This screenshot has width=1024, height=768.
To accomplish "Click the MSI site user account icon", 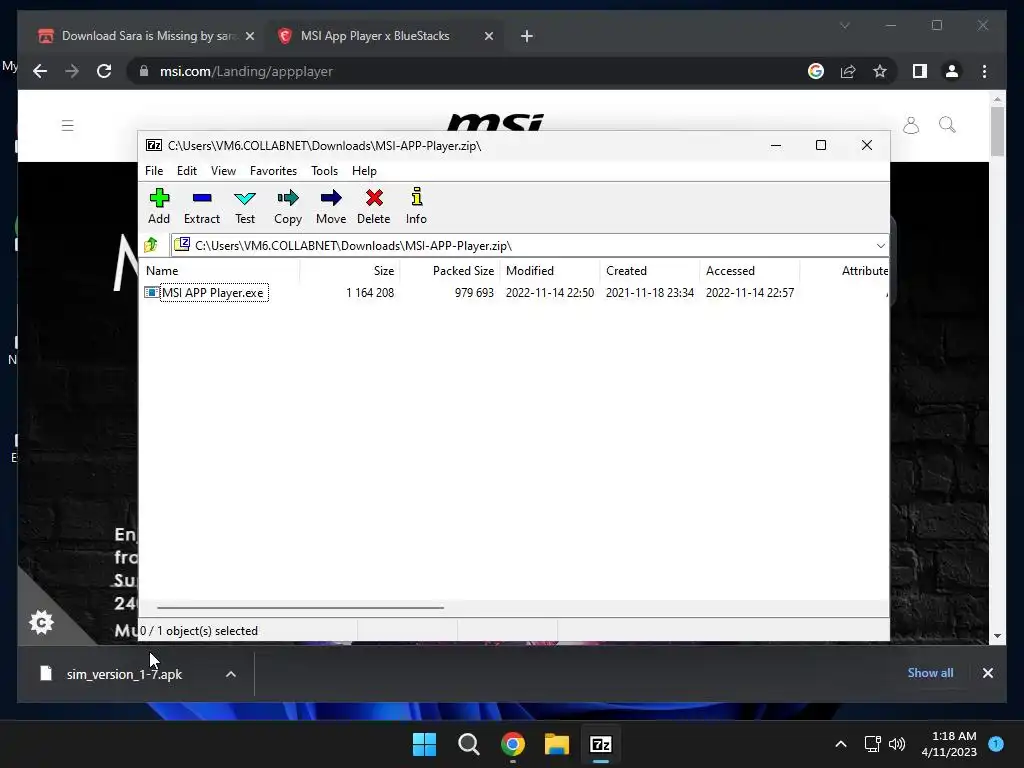I will tap(911, 125).
